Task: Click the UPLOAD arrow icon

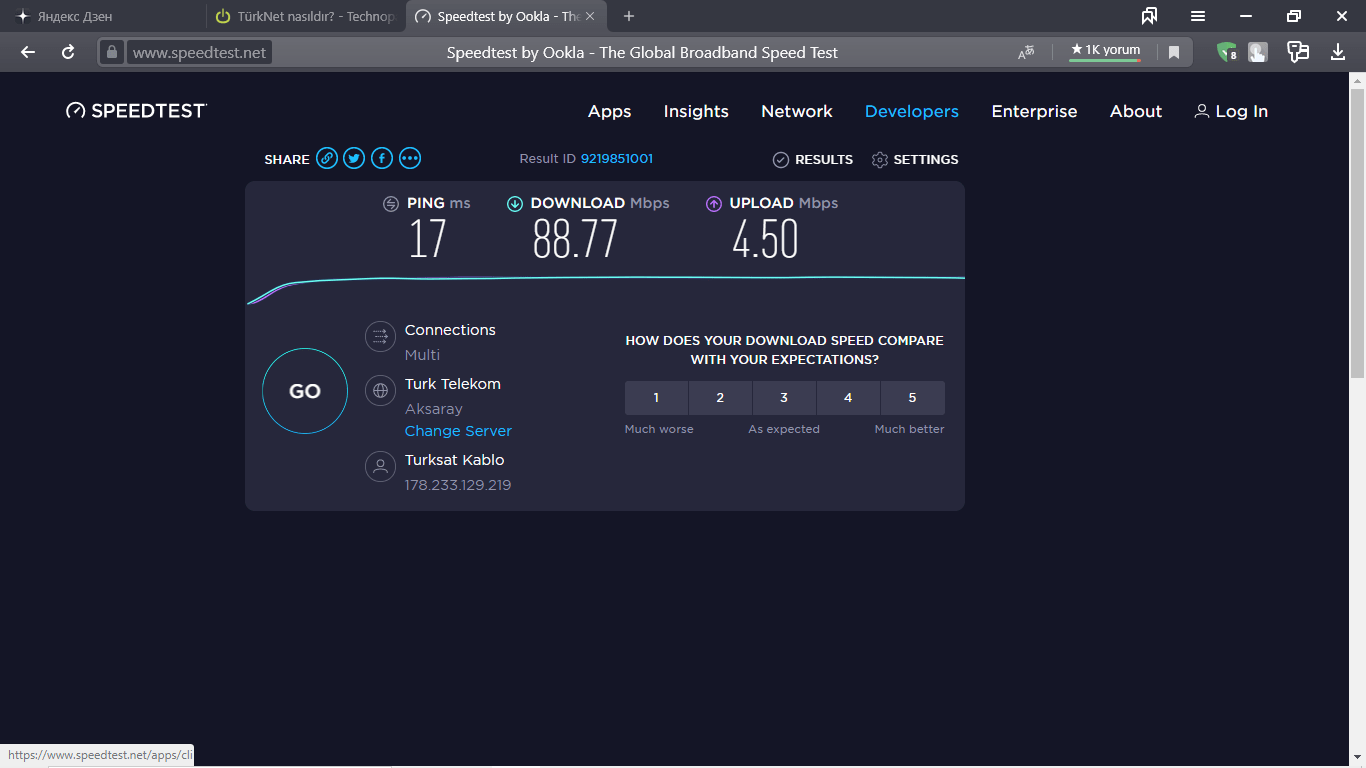Action: 714,204
